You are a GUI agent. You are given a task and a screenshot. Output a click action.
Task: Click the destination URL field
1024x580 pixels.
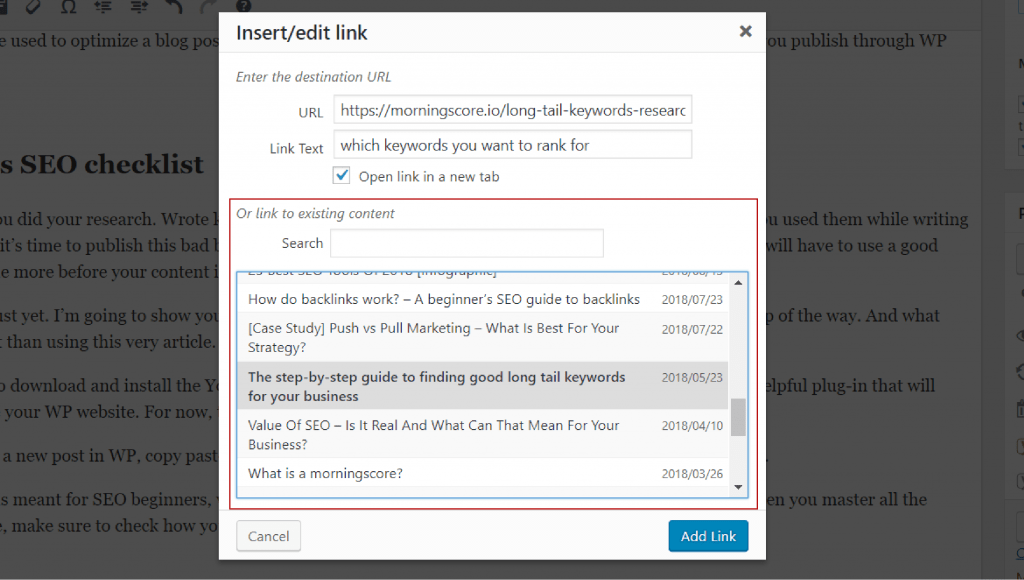pos(512,110)
